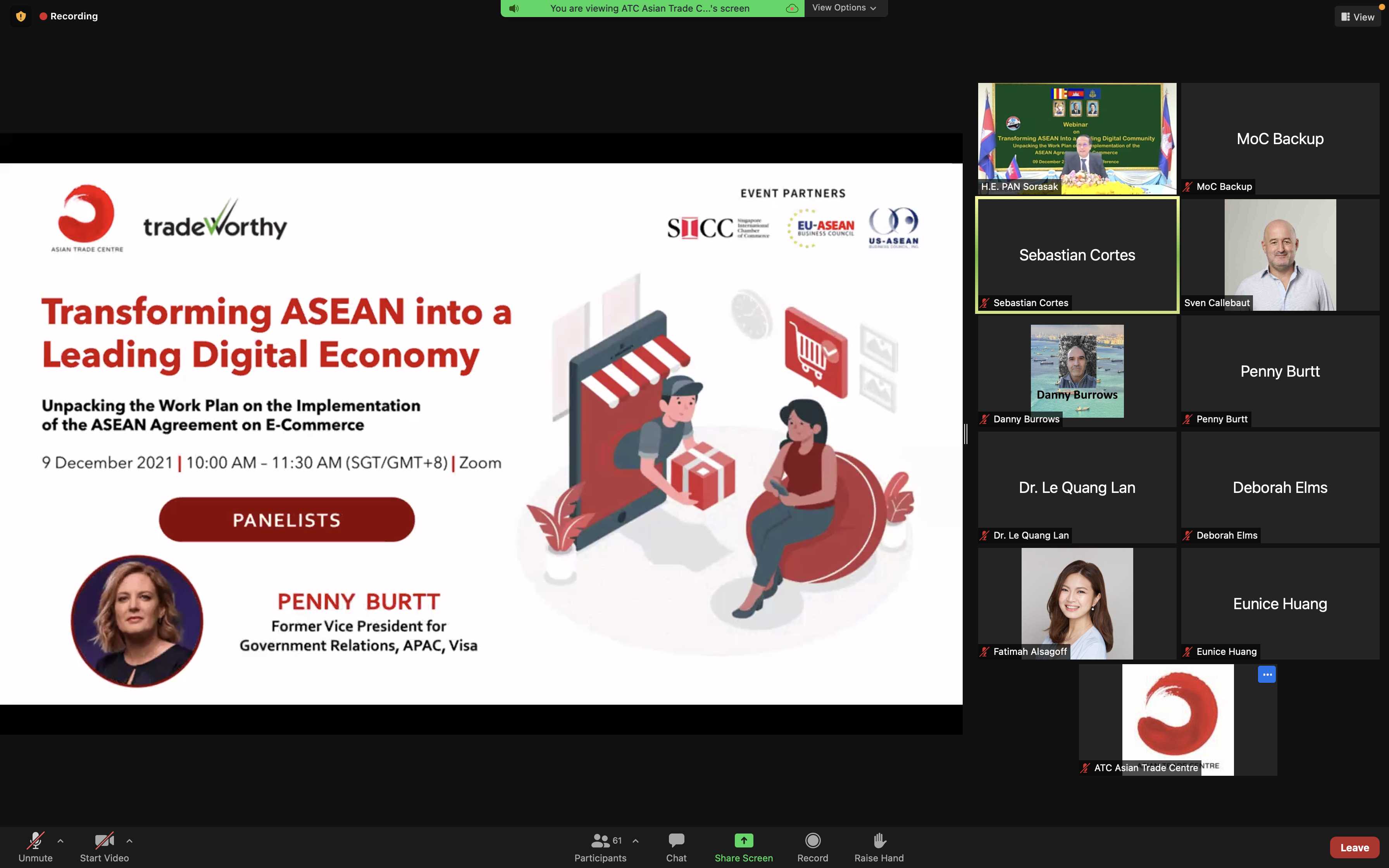Screen dimensions: 1389x868
Task: Click the shield encryption info icon
Action: click(x=21, y=16)
